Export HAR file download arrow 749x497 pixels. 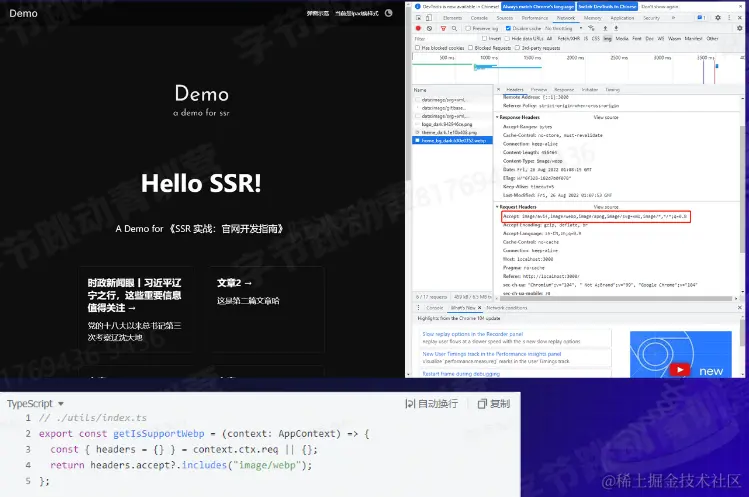[x=616, y=28]
